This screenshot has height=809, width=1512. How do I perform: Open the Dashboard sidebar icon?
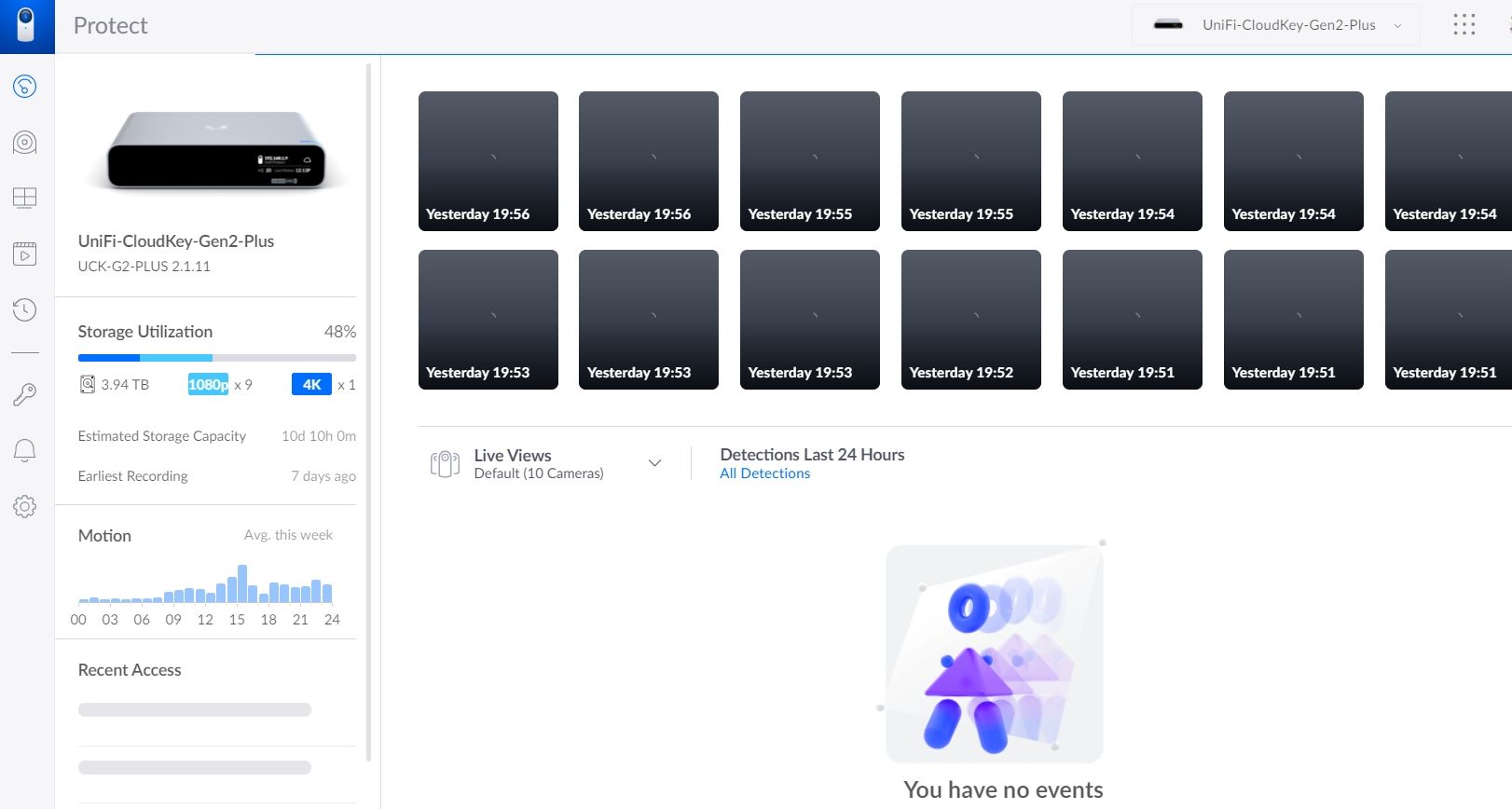click(25, 87)
